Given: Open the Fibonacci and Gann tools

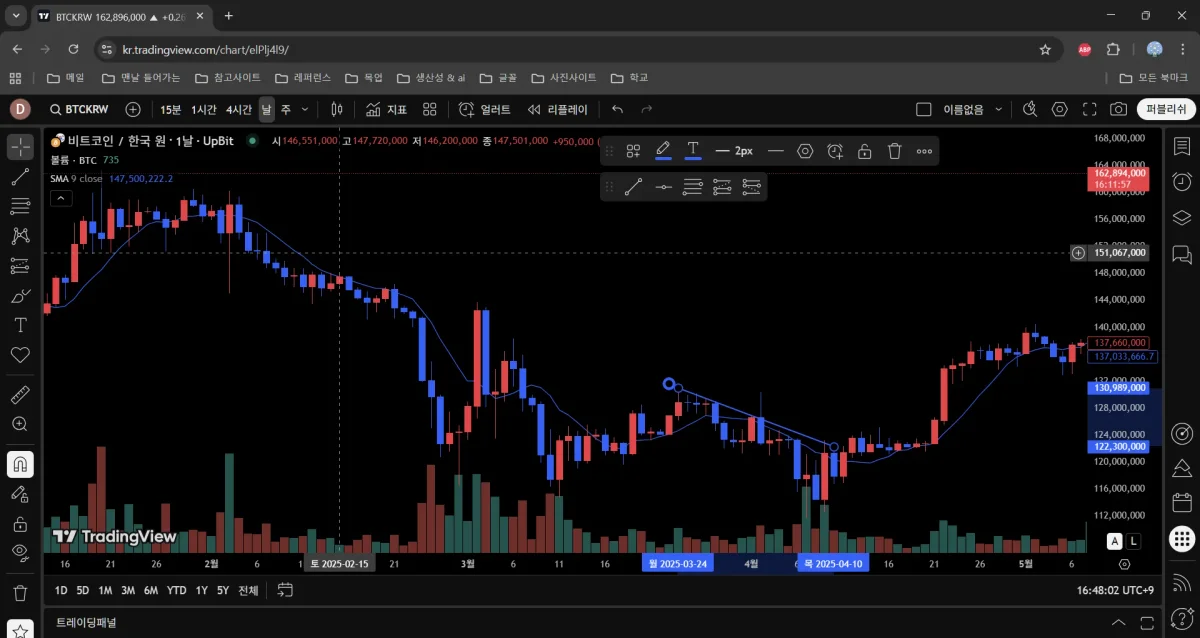Looking at the screenshot, I should [20, 207].
